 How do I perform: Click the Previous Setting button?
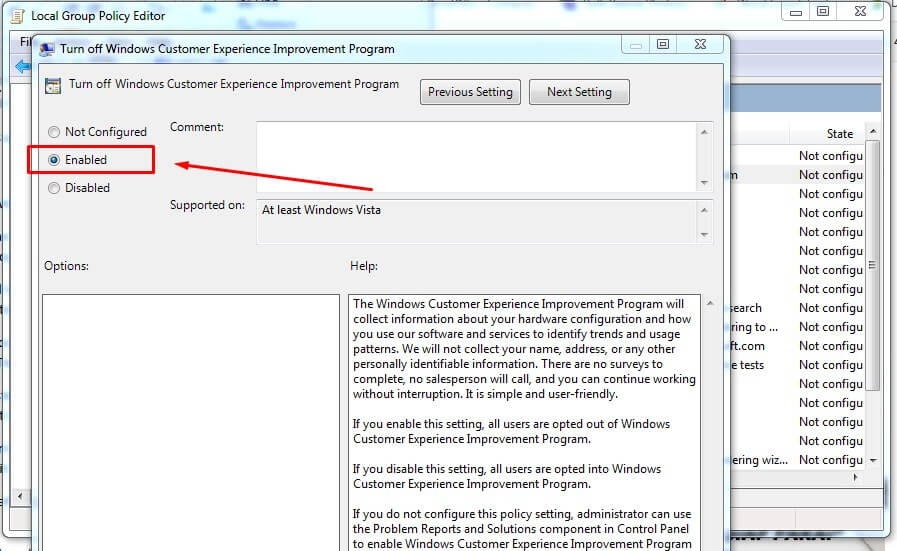click(470, 92)
